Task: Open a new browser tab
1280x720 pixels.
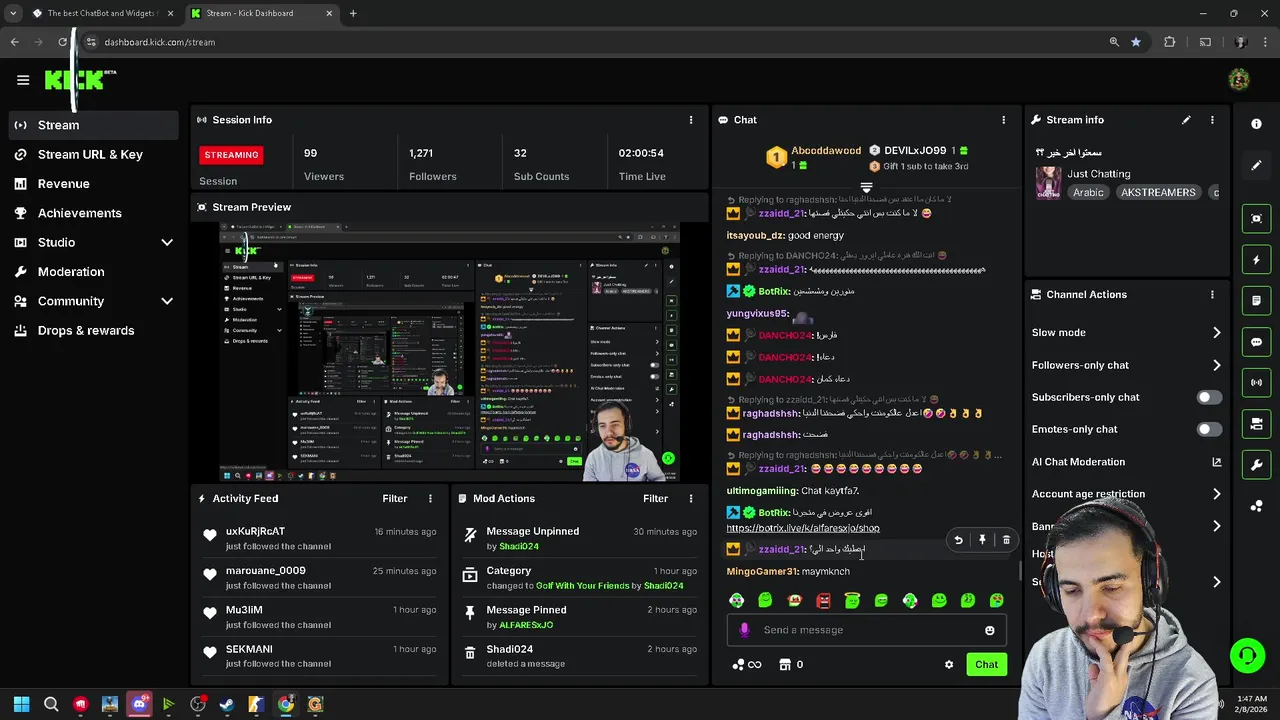Action: coord(353,13)
